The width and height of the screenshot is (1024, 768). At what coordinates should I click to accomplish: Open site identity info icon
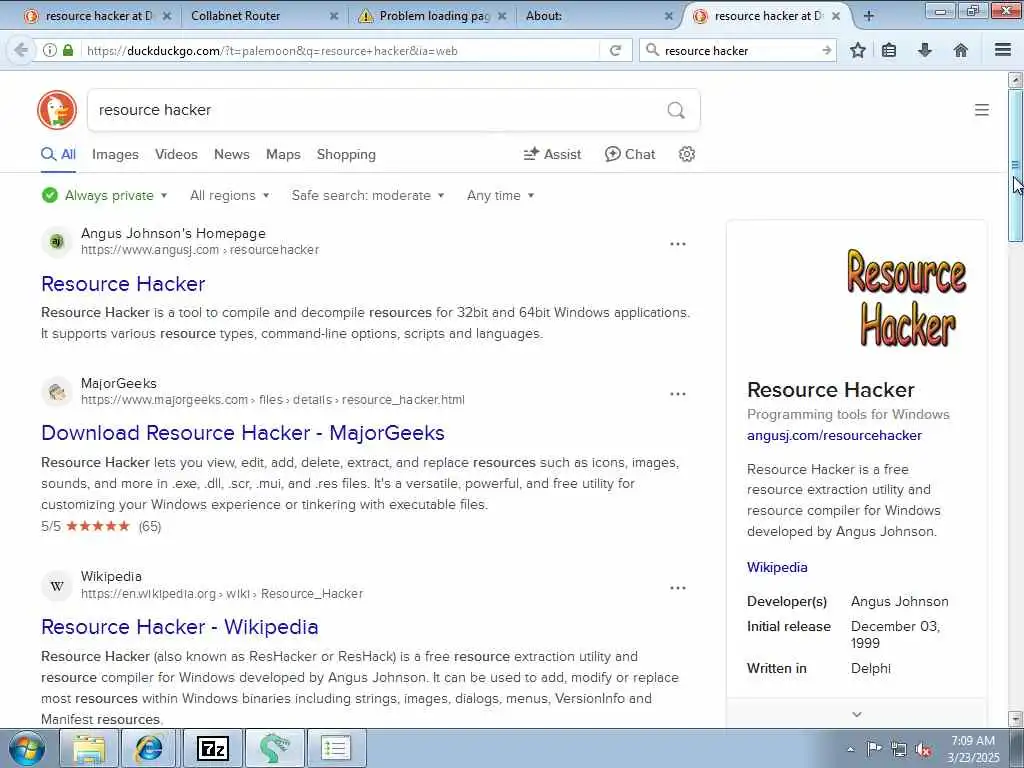[50, 50]
